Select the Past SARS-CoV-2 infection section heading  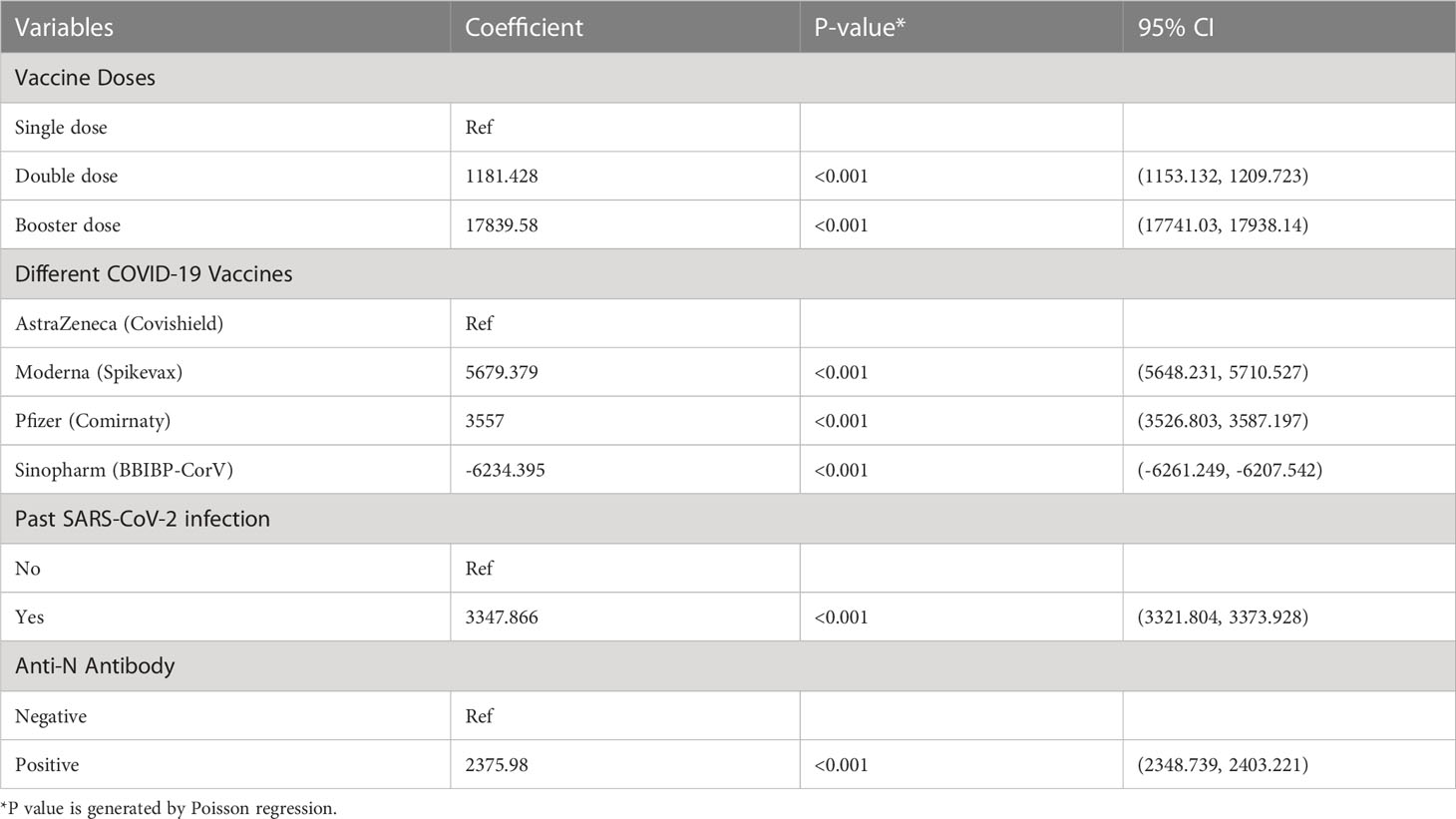point(143,519)
